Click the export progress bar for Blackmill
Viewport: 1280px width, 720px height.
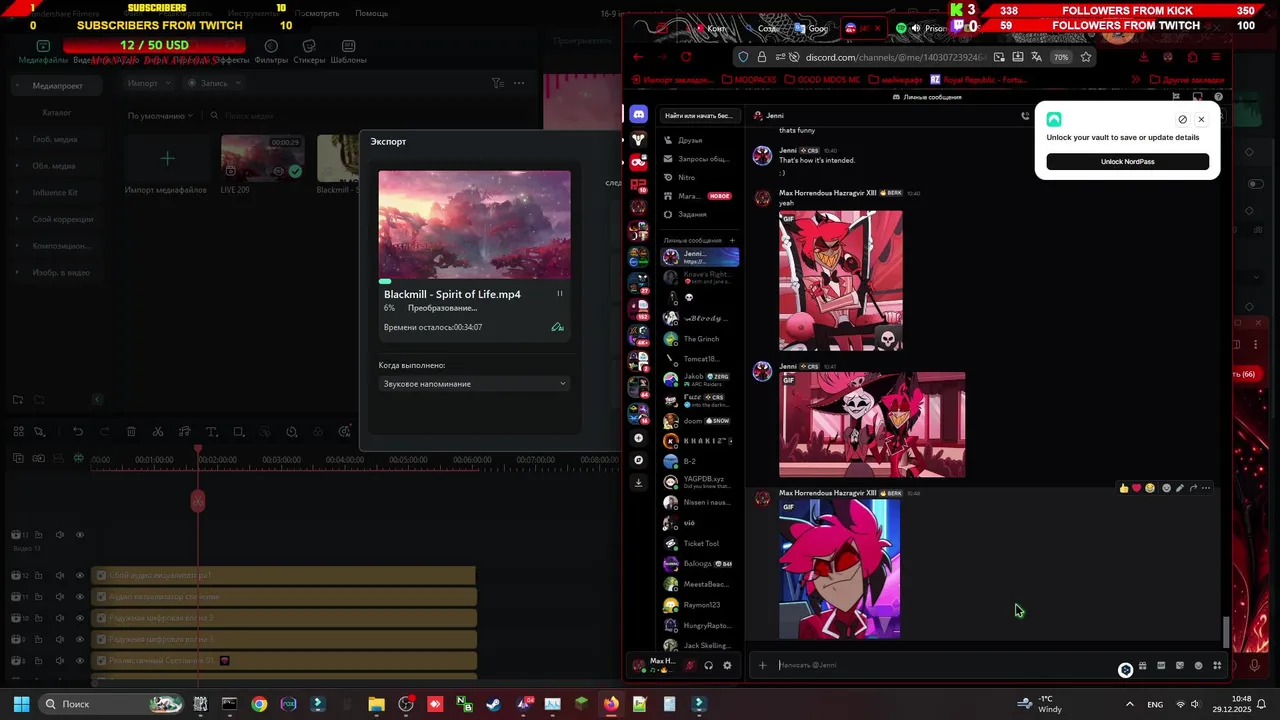(475, 282)
